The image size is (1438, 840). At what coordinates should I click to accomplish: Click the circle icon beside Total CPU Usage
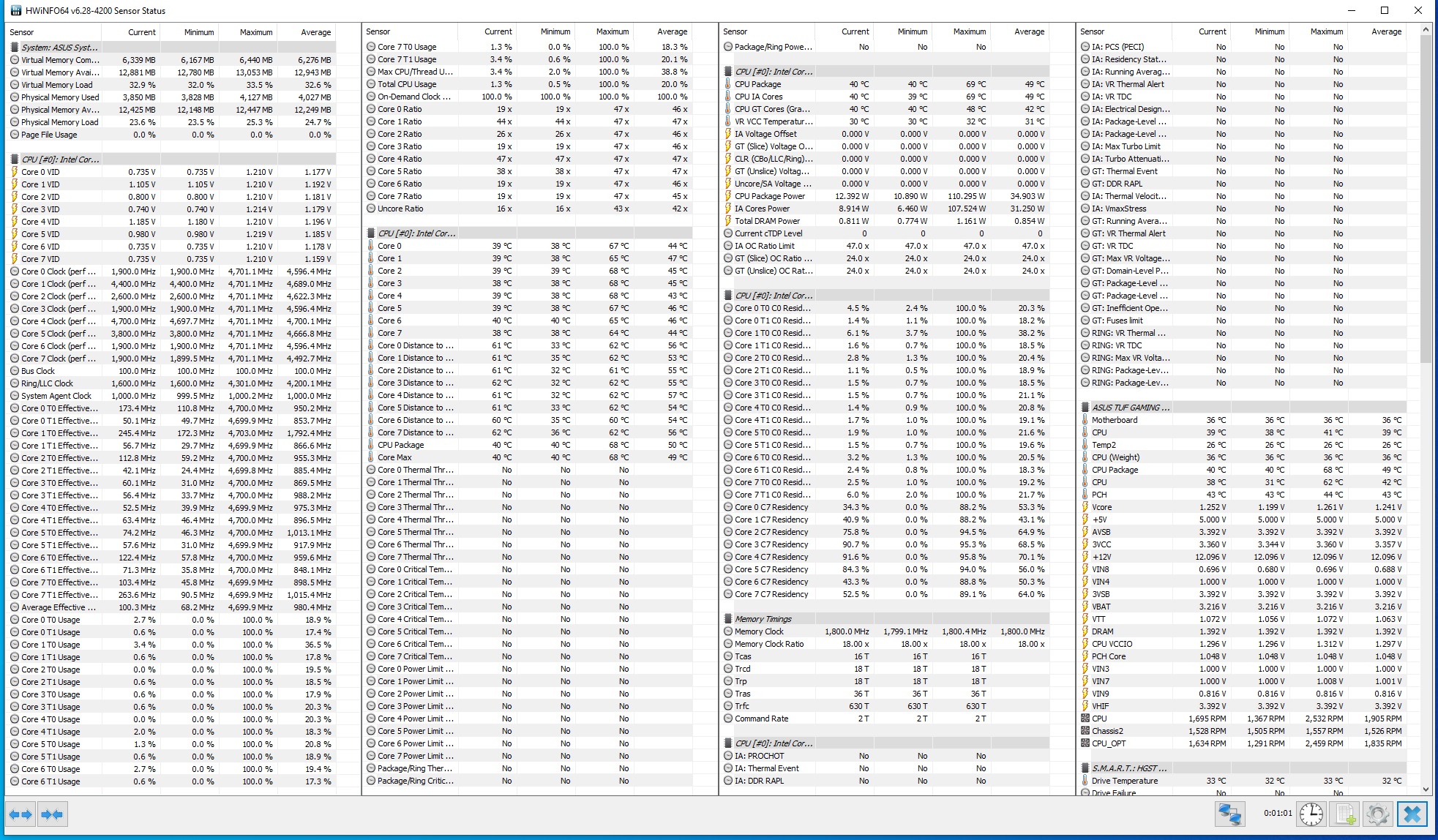371,84
